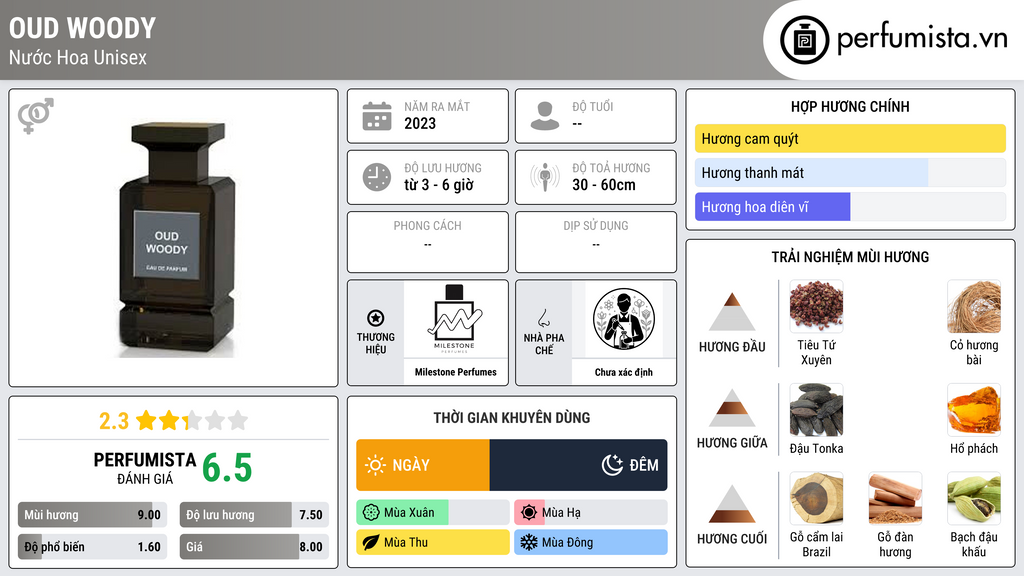1024x576 pixels.
Task: Click the Mùa Thu season bar
Action: coord(433,542)
